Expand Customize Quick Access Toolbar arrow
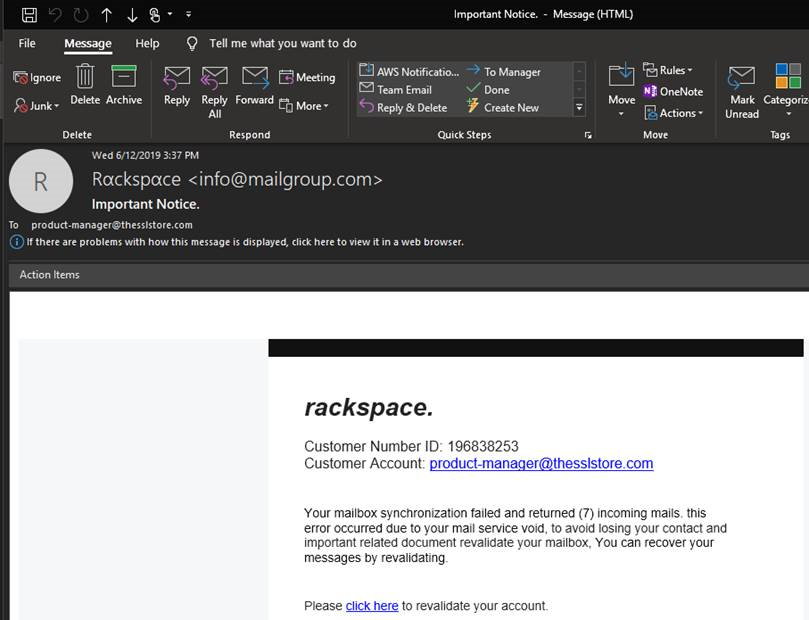 pos(188,14)
